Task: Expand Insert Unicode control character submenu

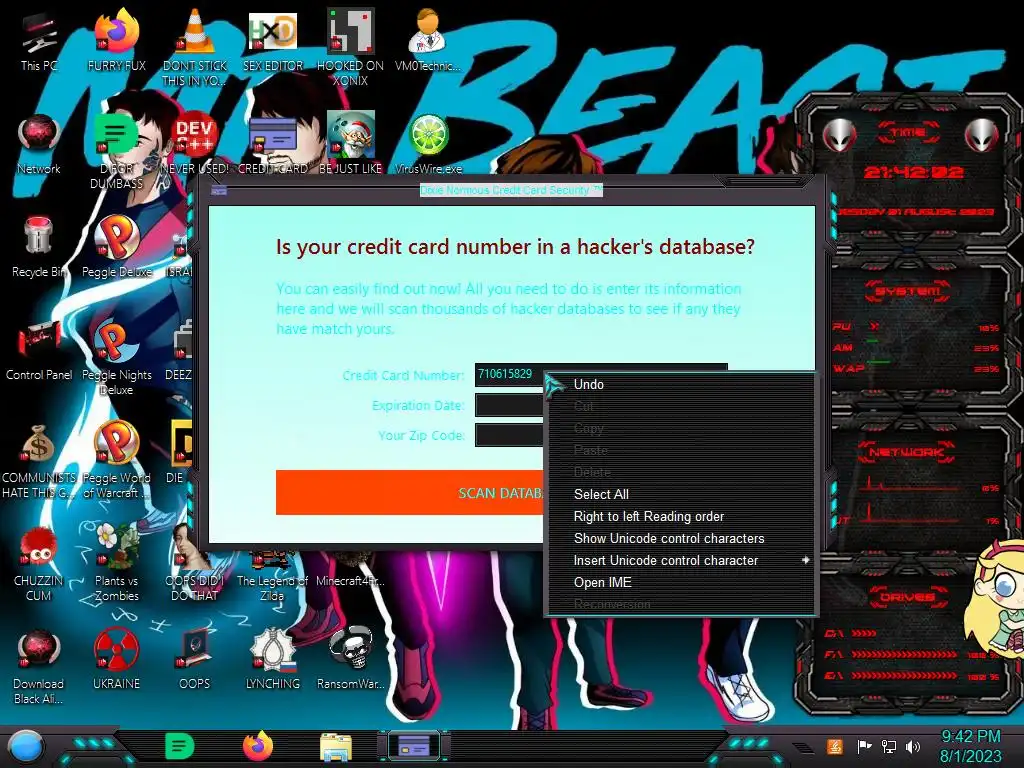Action: click(x=680, y=560)
